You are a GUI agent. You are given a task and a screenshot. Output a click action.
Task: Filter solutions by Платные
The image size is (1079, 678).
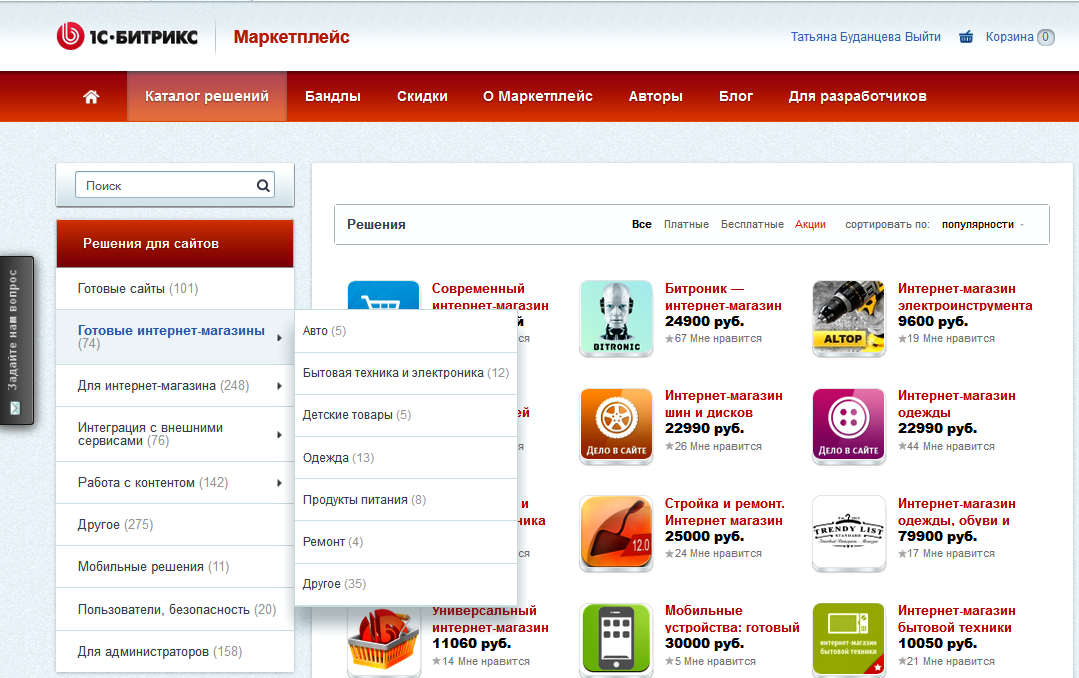click(x=686, y=225)
